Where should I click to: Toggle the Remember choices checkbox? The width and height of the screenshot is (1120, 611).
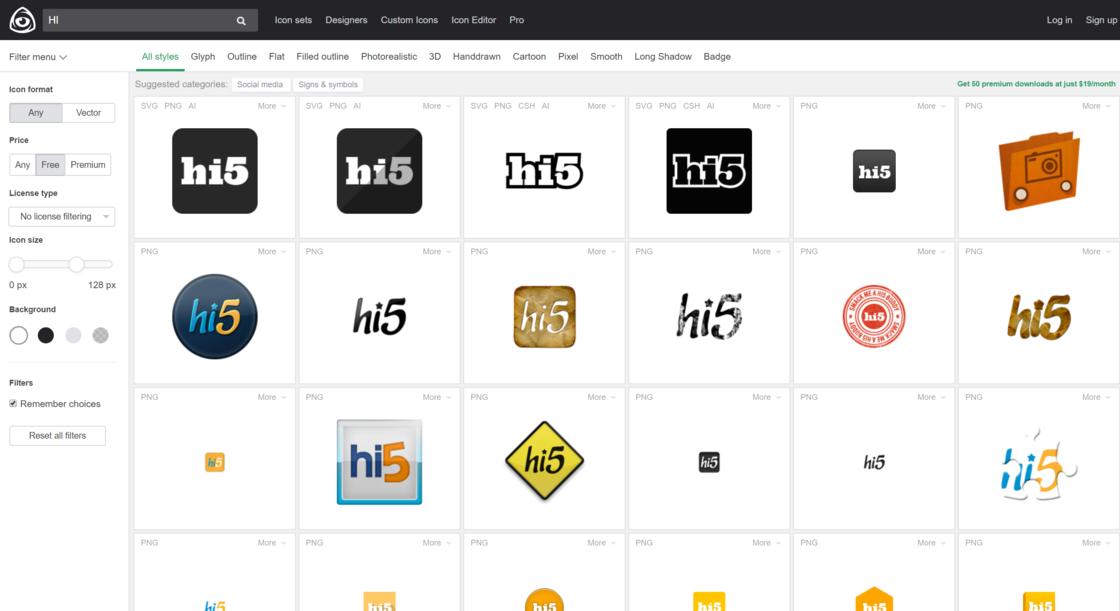click(13, 404)
